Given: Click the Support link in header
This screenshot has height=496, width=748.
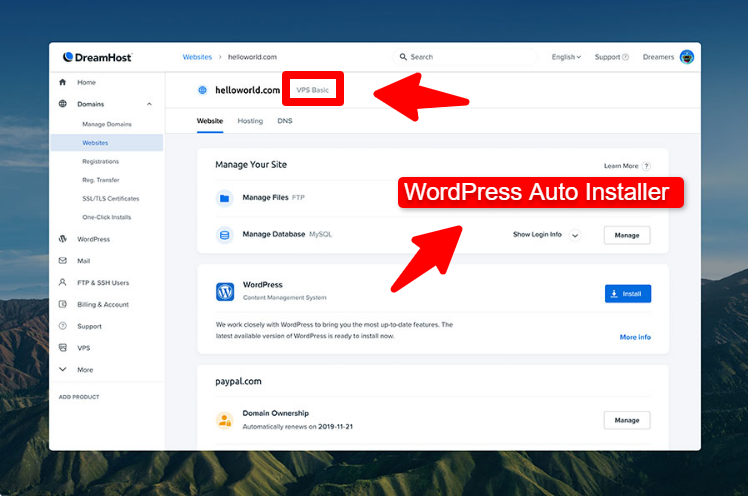Looking at the screenshot, I should point(607,57).
